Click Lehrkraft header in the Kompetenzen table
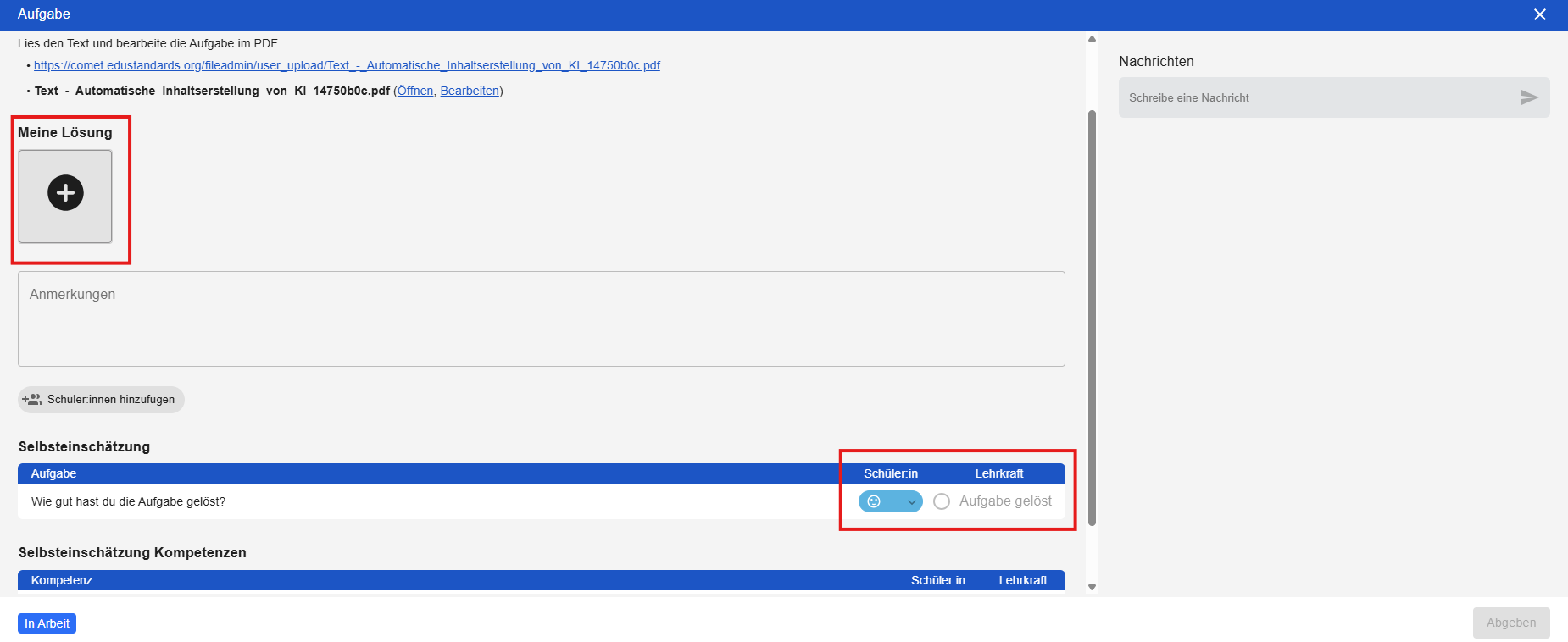Image resolution: width=1568 pixels, height=642 pixels. pos(1022,580)
